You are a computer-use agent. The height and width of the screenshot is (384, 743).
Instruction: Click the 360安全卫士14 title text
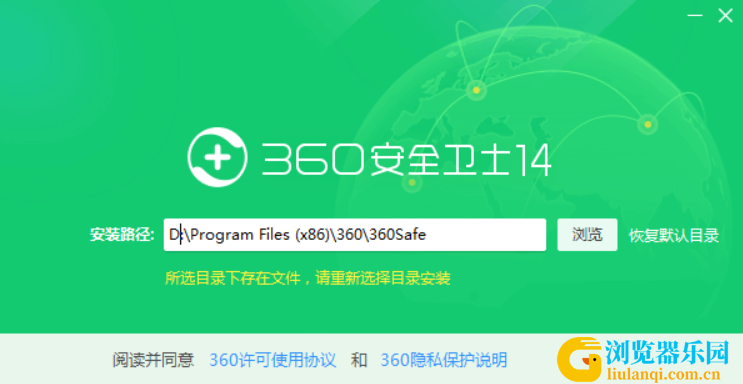406,160
